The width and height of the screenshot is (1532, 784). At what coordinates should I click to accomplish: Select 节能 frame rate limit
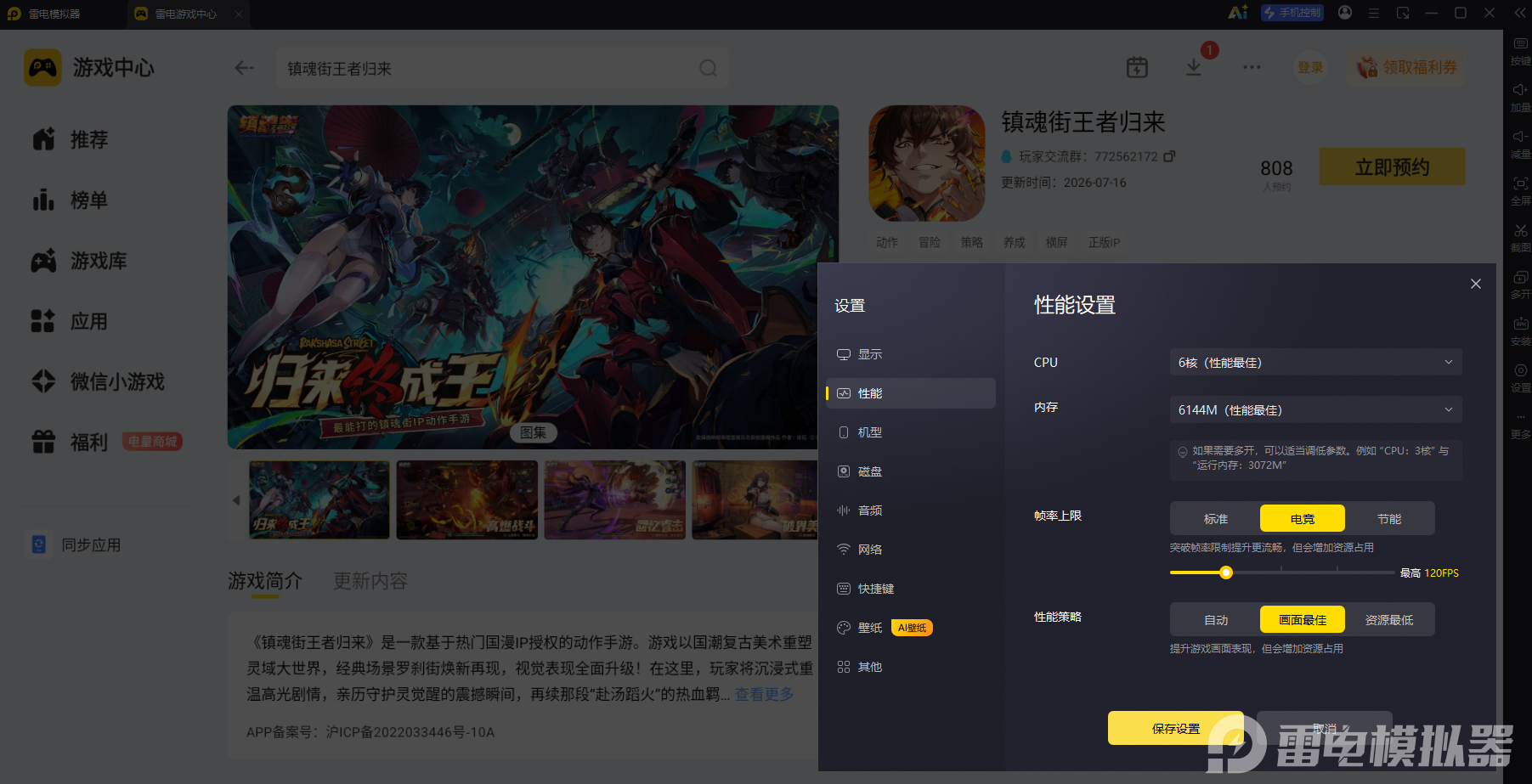point(1389,518)
